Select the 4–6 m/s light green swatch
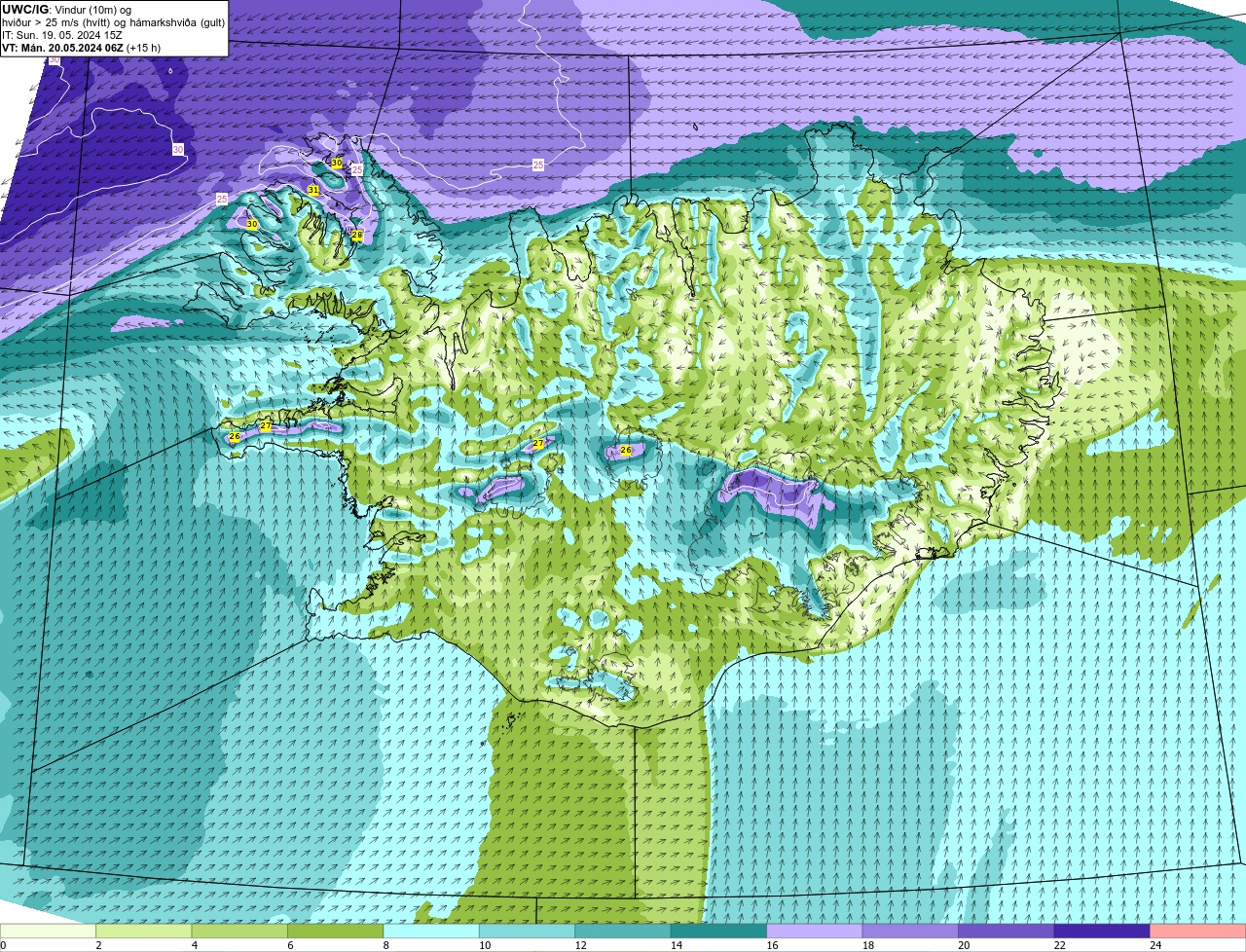 239,932
